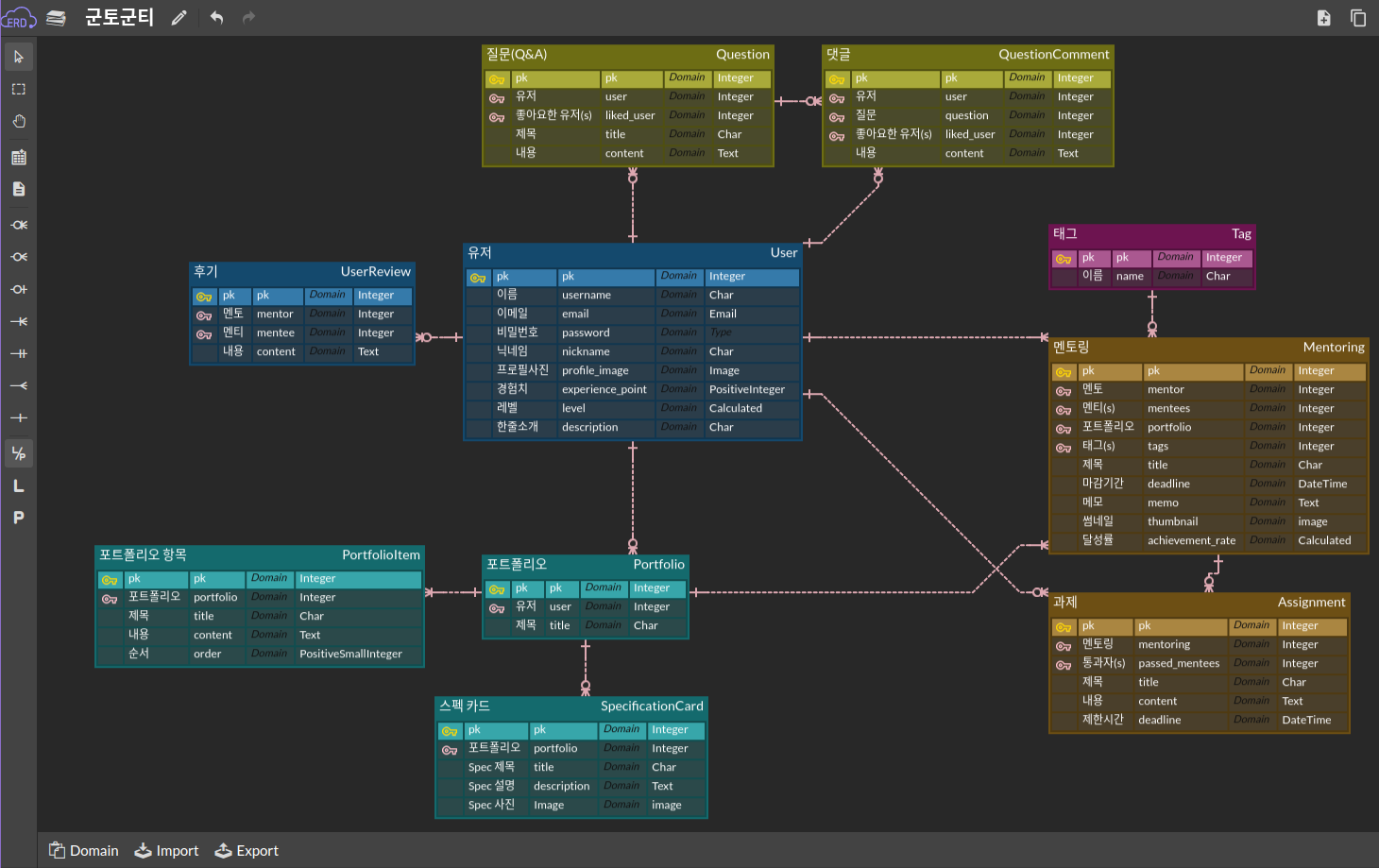Open the ERD cloud logo home
This screenshot has height=868, width=1379.
tap(18, 18)
